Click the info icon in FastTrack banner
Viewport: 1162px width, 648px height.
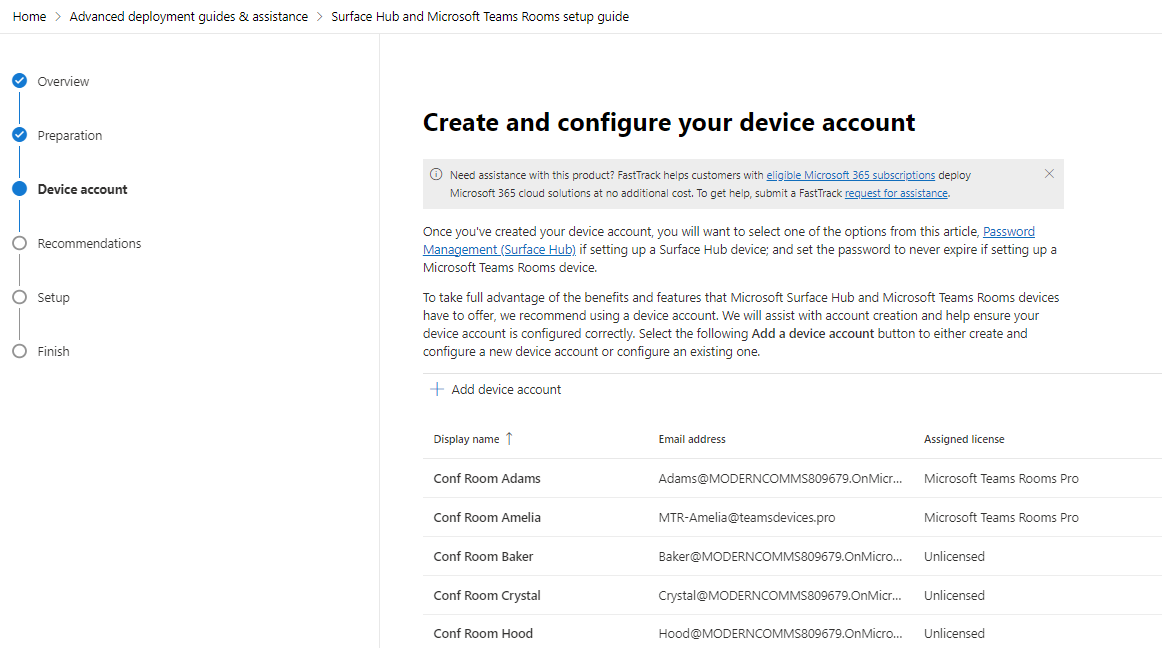point(436,174)
